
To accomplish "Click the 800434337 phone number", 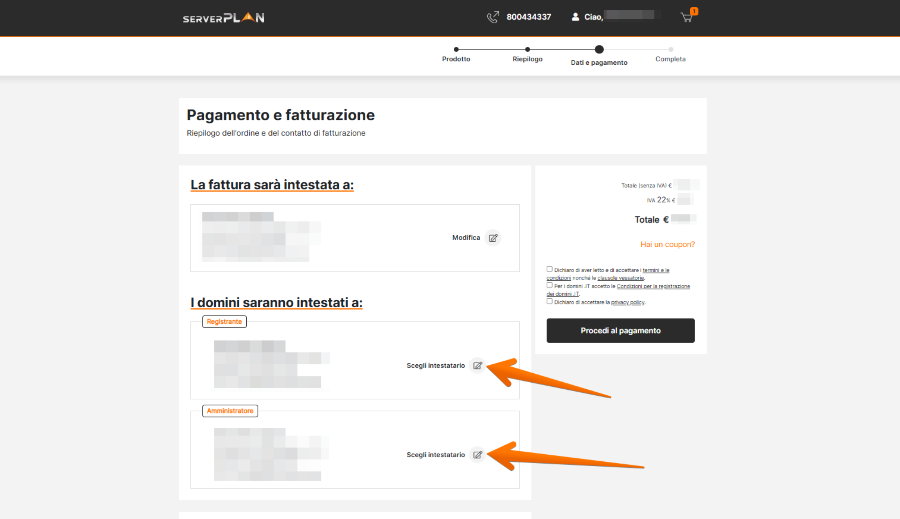I will pyautogui.click(x=528, y=17).
